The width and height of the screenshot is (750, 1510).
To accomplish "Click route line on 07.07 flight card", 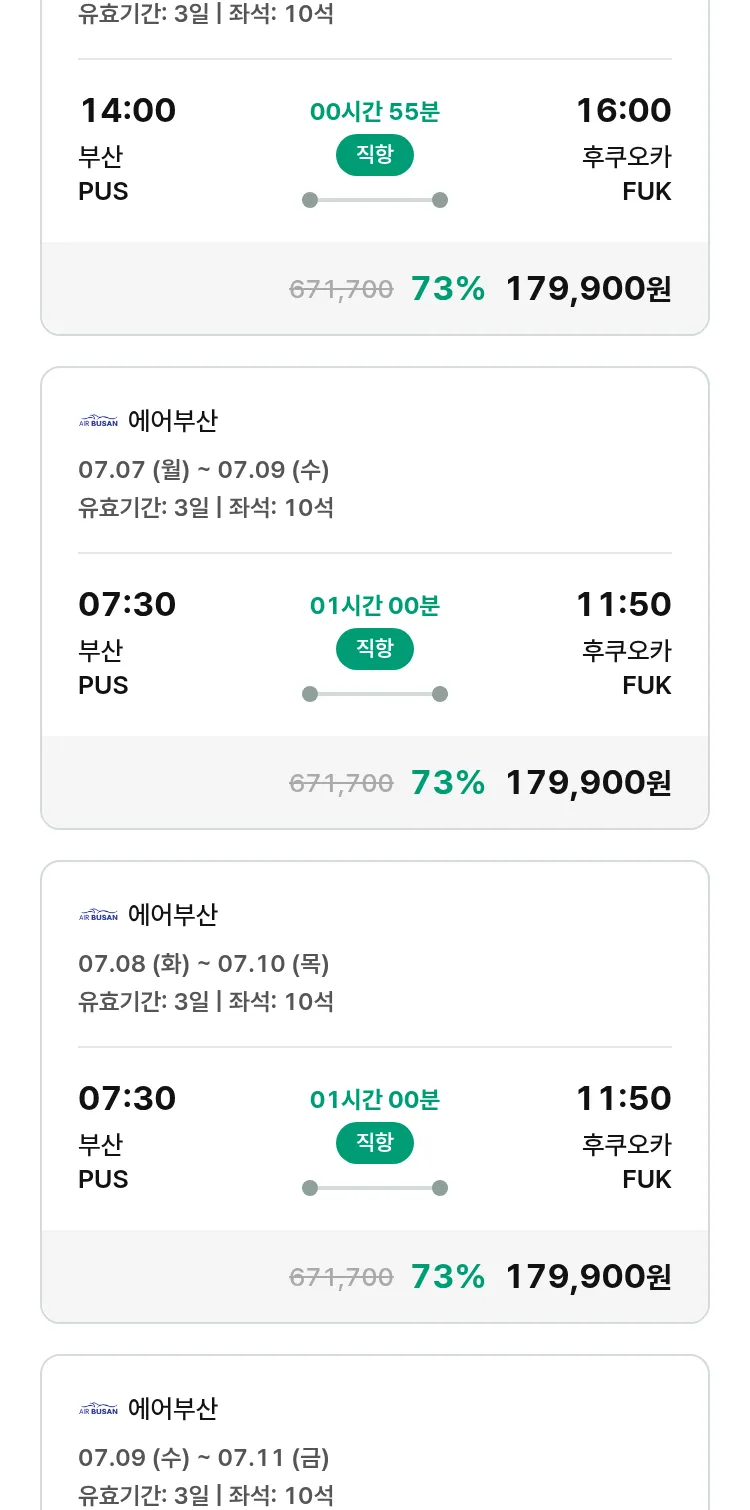I will click(375, 694).
